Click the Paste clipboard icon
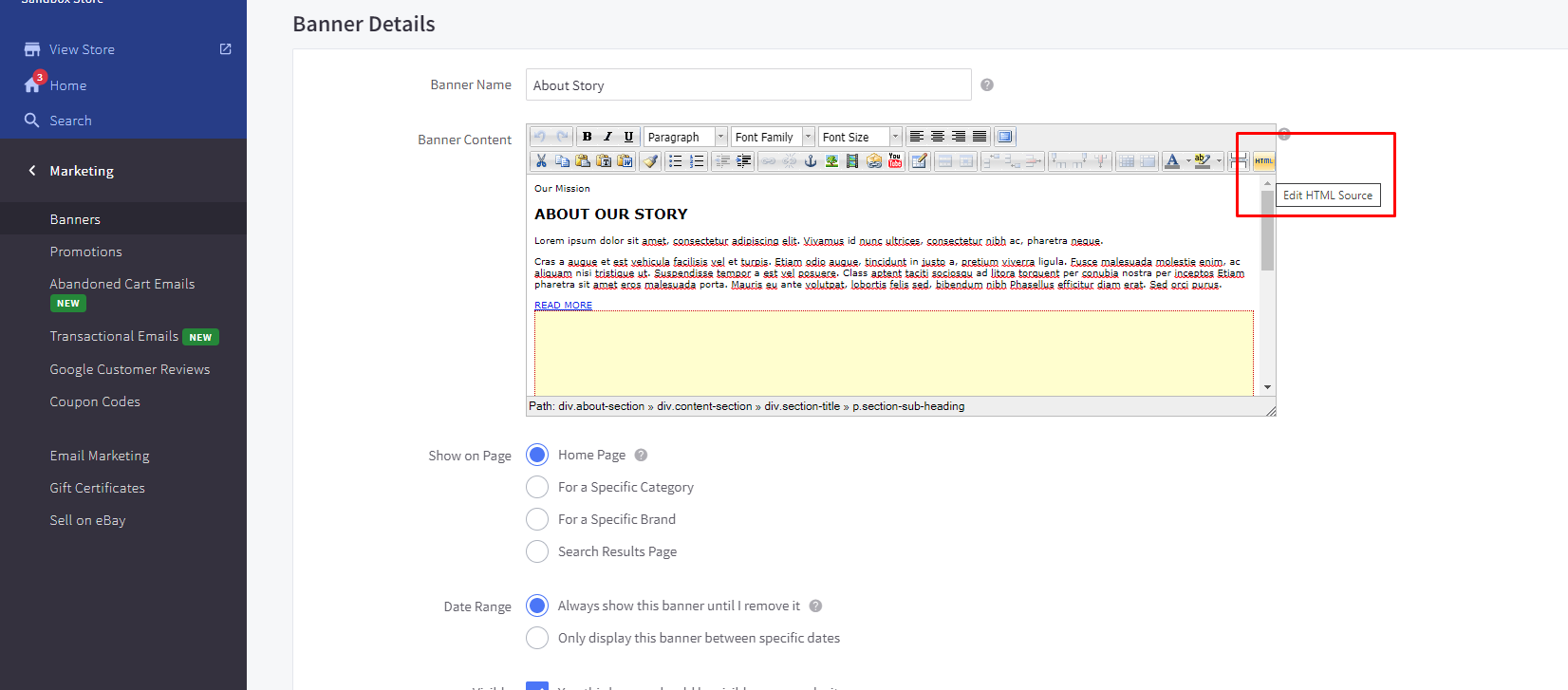1568x690 pixels. coord(583,161)
